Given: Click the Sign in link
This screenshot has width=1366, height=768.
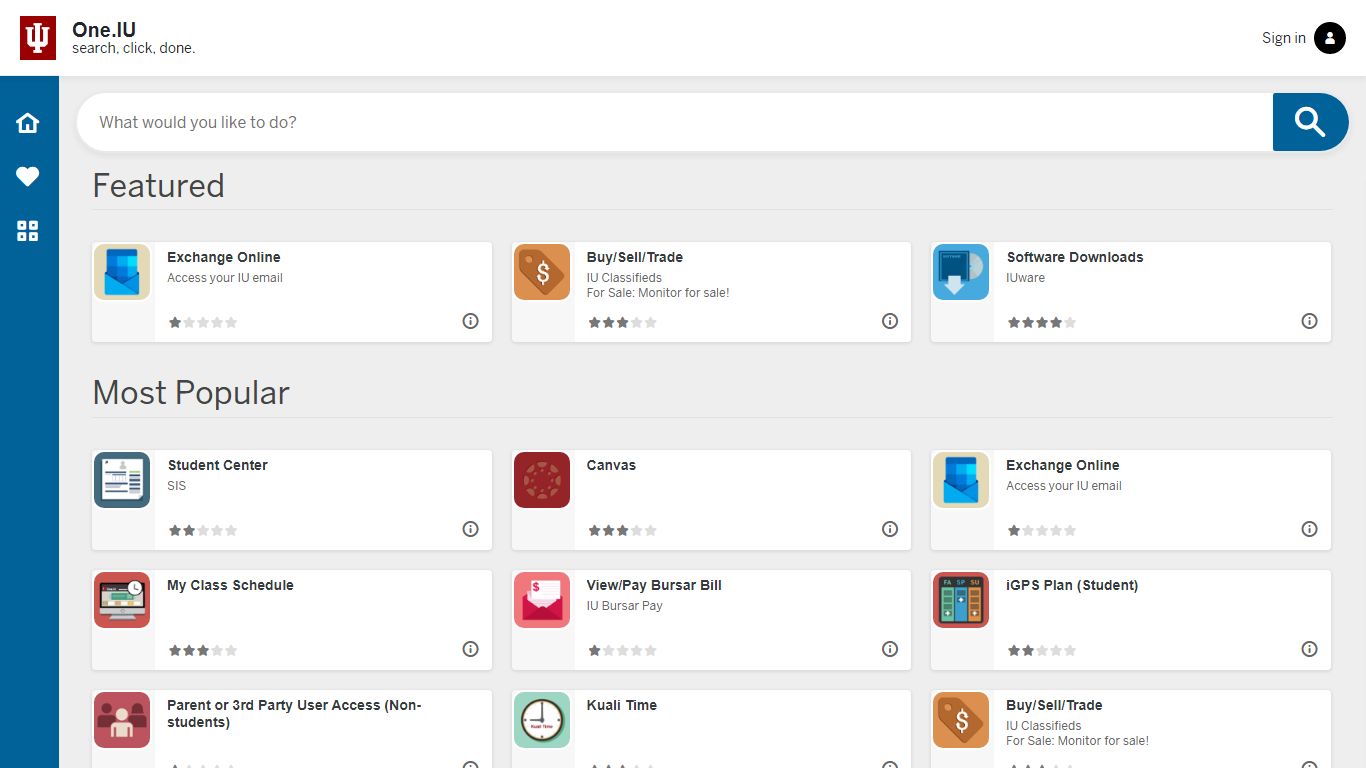Looking at the screenshot, I should coord(1284,38).
